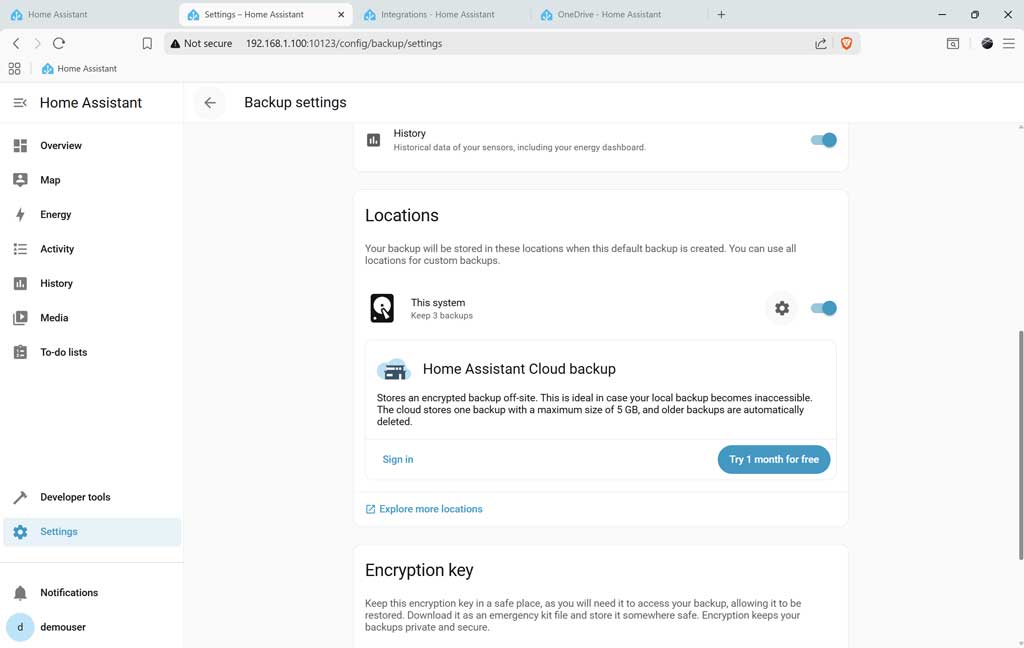Click browser back arrow
The height and width of the screenshot is (648, 1024).
click(16, 43)
